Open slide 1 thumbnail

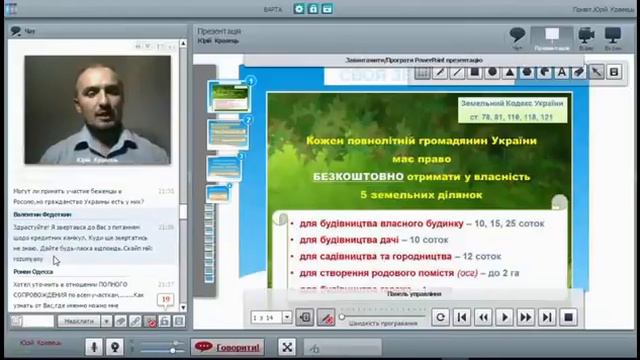point(229,97)
